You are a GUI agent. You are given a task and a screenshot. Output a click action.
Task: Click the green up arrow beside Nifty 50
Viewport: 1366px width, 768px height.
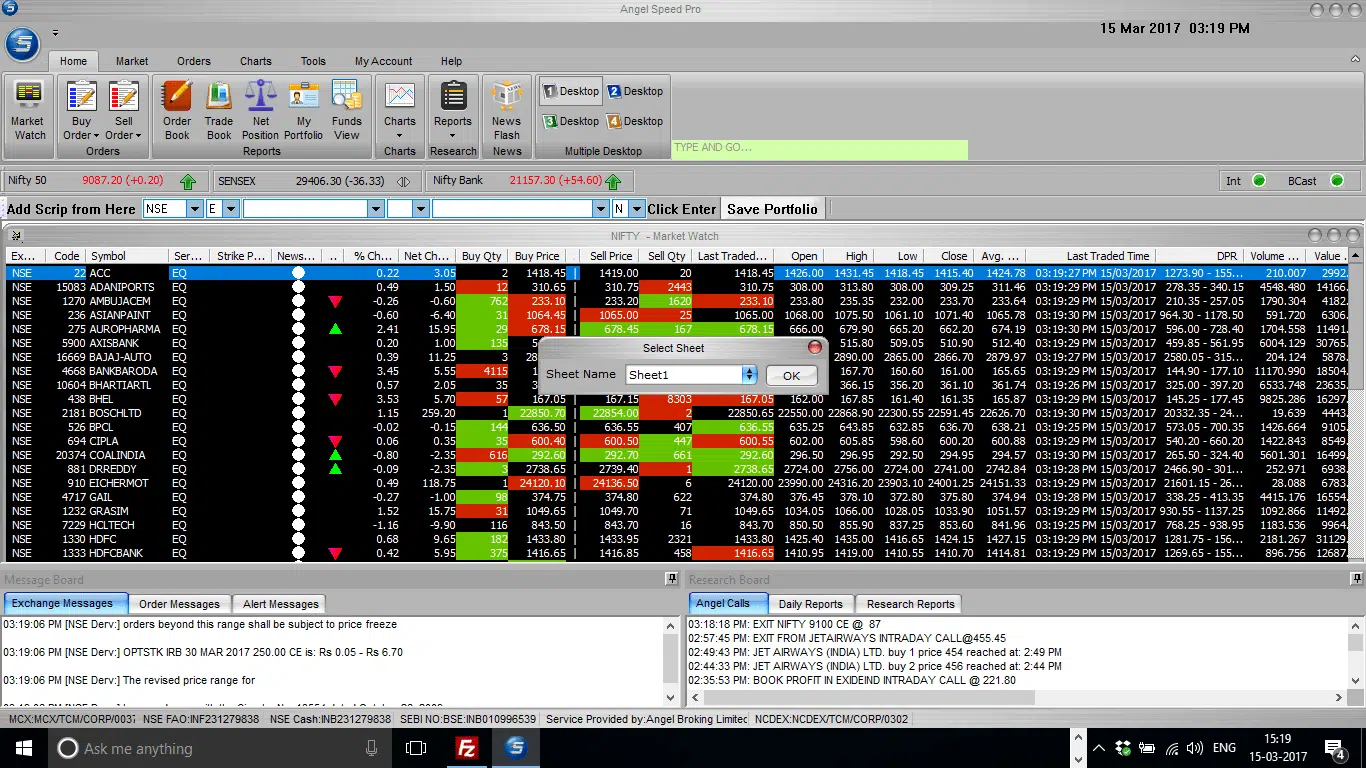(188, 181)
